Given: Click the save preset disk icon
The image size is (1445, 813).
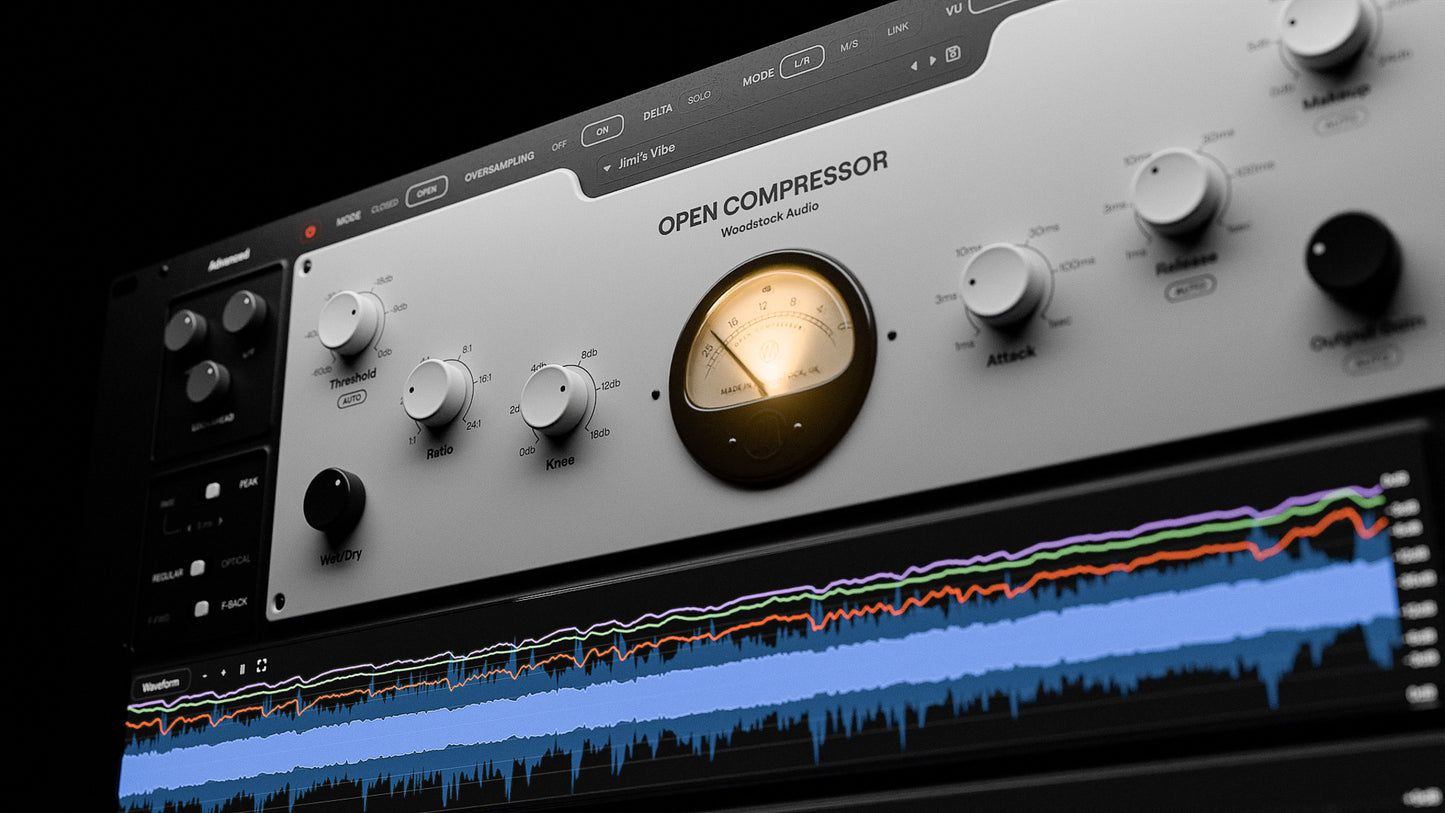Looking at the screenshot, I should coord(953,53).
